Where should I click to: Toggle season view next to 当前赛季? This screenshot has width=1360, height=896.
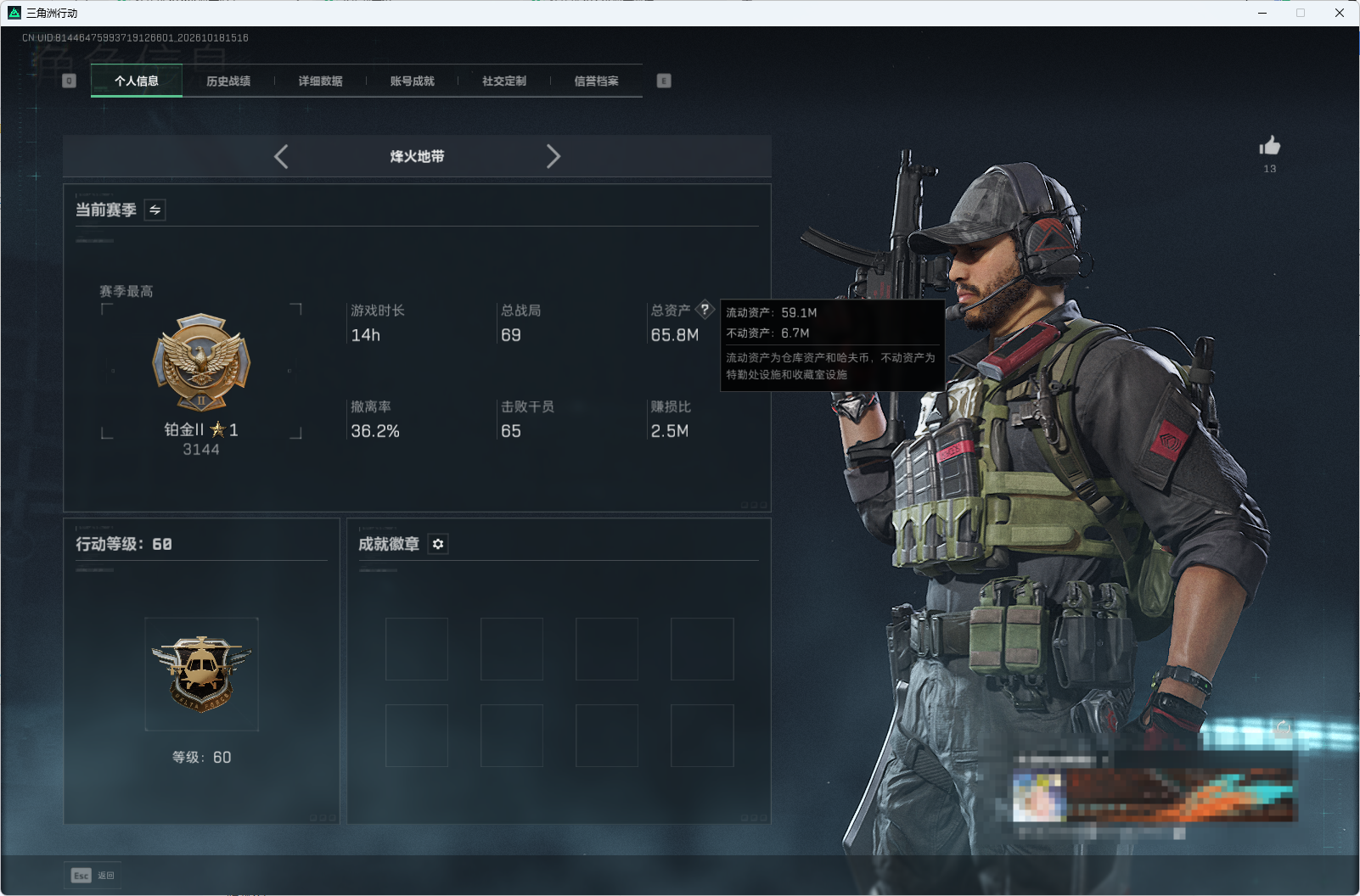(x=155, y=210)
